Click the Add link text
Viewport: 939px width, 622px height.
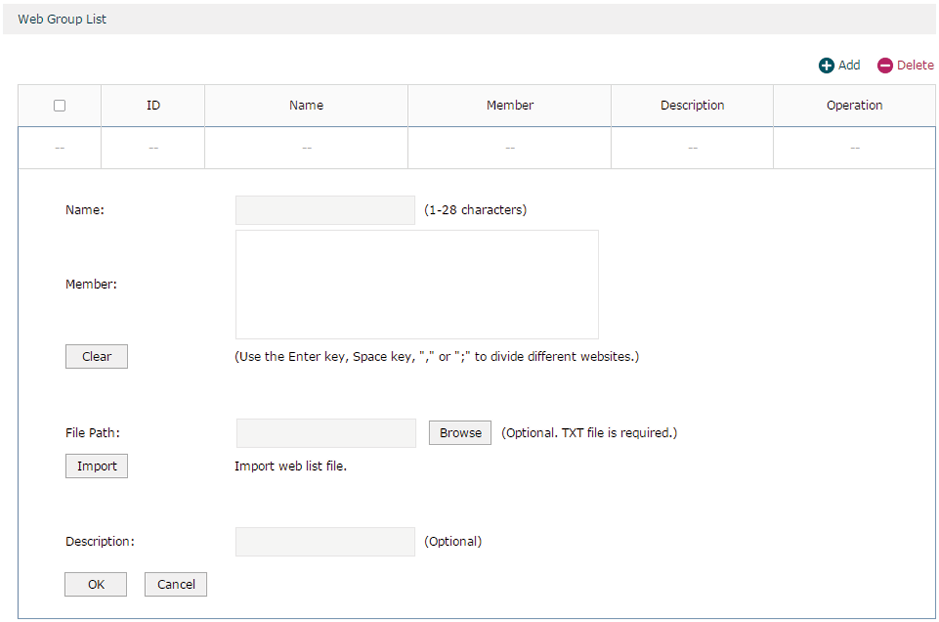(849, 65)
